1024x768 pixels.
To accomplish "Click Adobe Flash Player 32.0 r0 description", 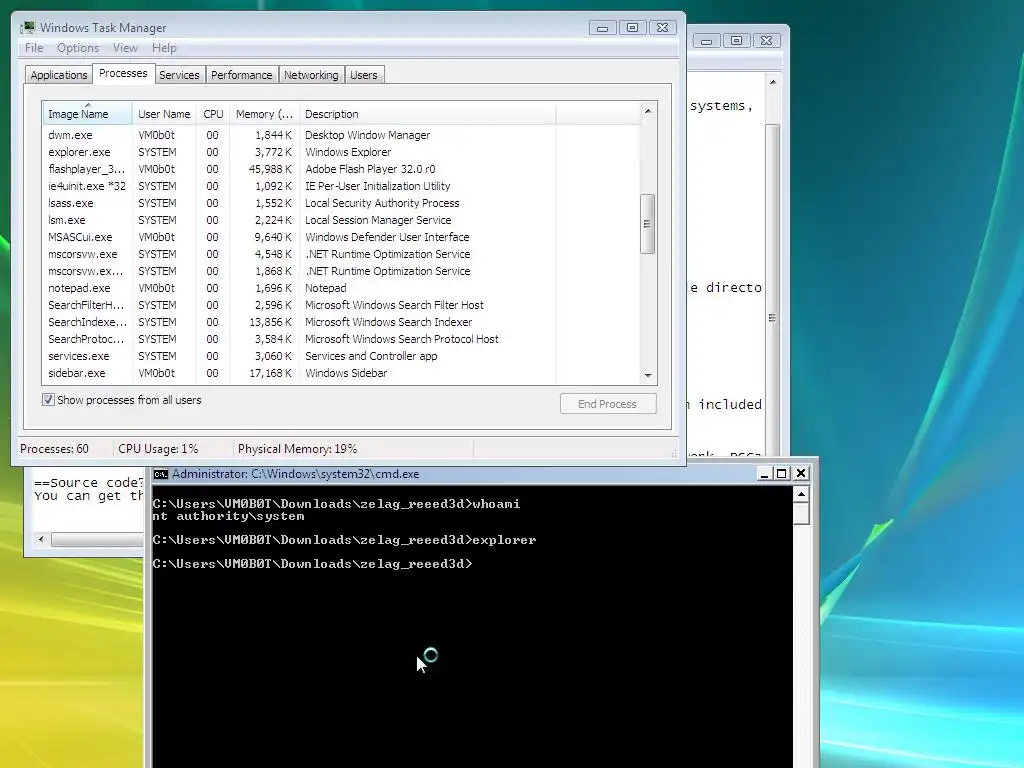I will [x=370, y=169].
